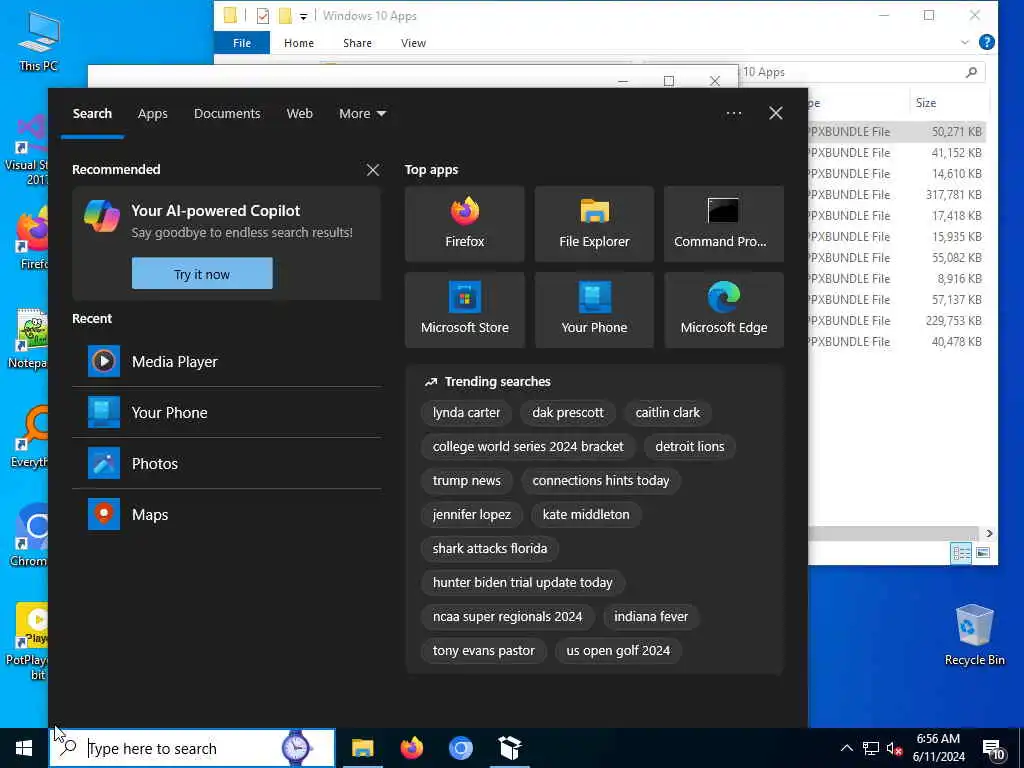Open Share ribbon tab in Explorer
This screenshot has height=768, width=1024.
[x=357, y=43]
